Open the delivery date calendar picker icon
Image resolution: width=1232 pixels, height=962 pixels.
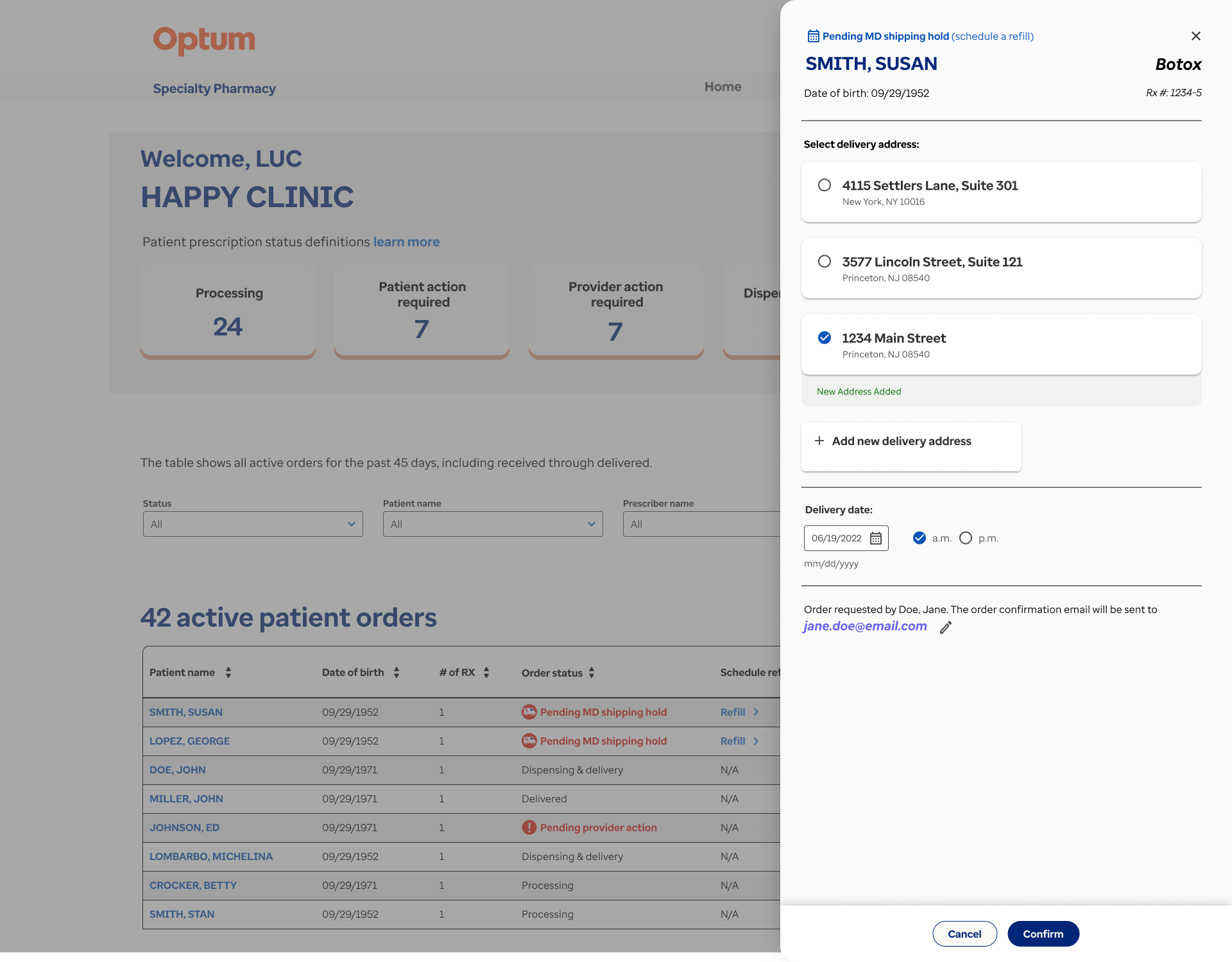coord(876,538)
